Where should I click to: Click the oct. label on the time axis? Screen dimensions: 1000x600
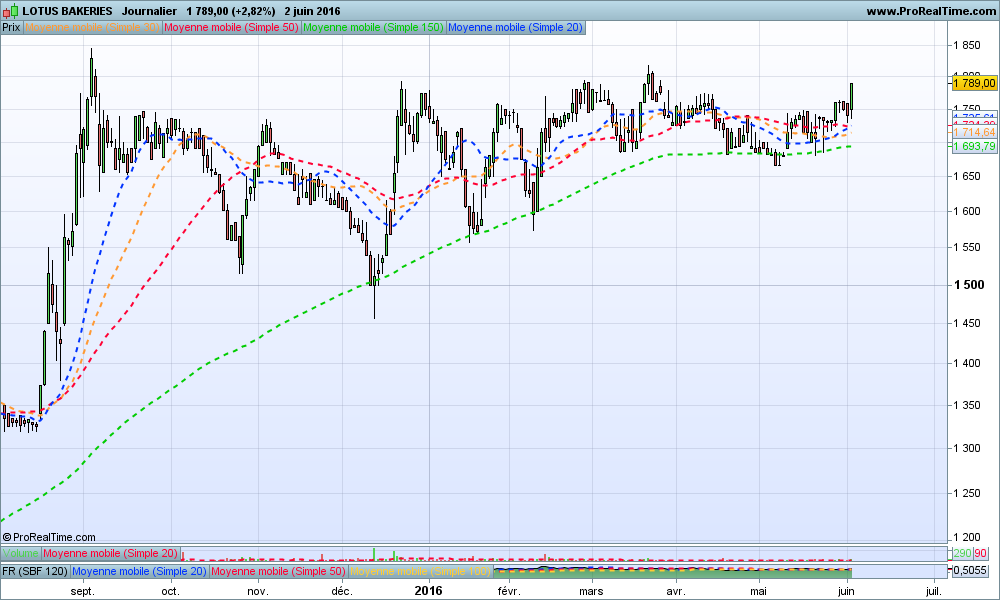(x=170, y=591)
